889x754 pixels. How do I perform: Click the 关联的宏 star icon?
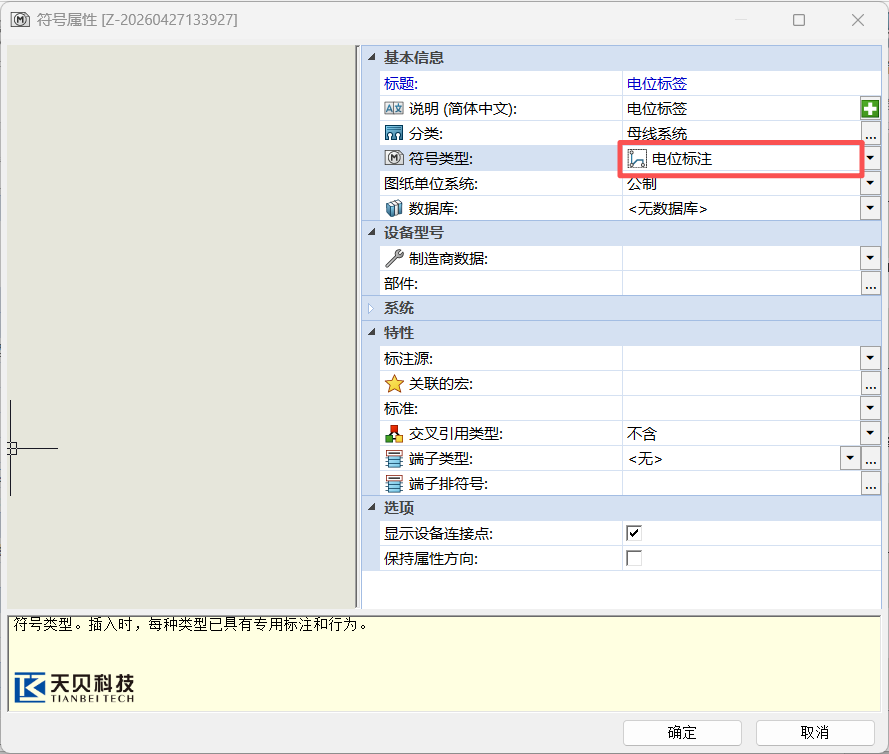point(394,384)
